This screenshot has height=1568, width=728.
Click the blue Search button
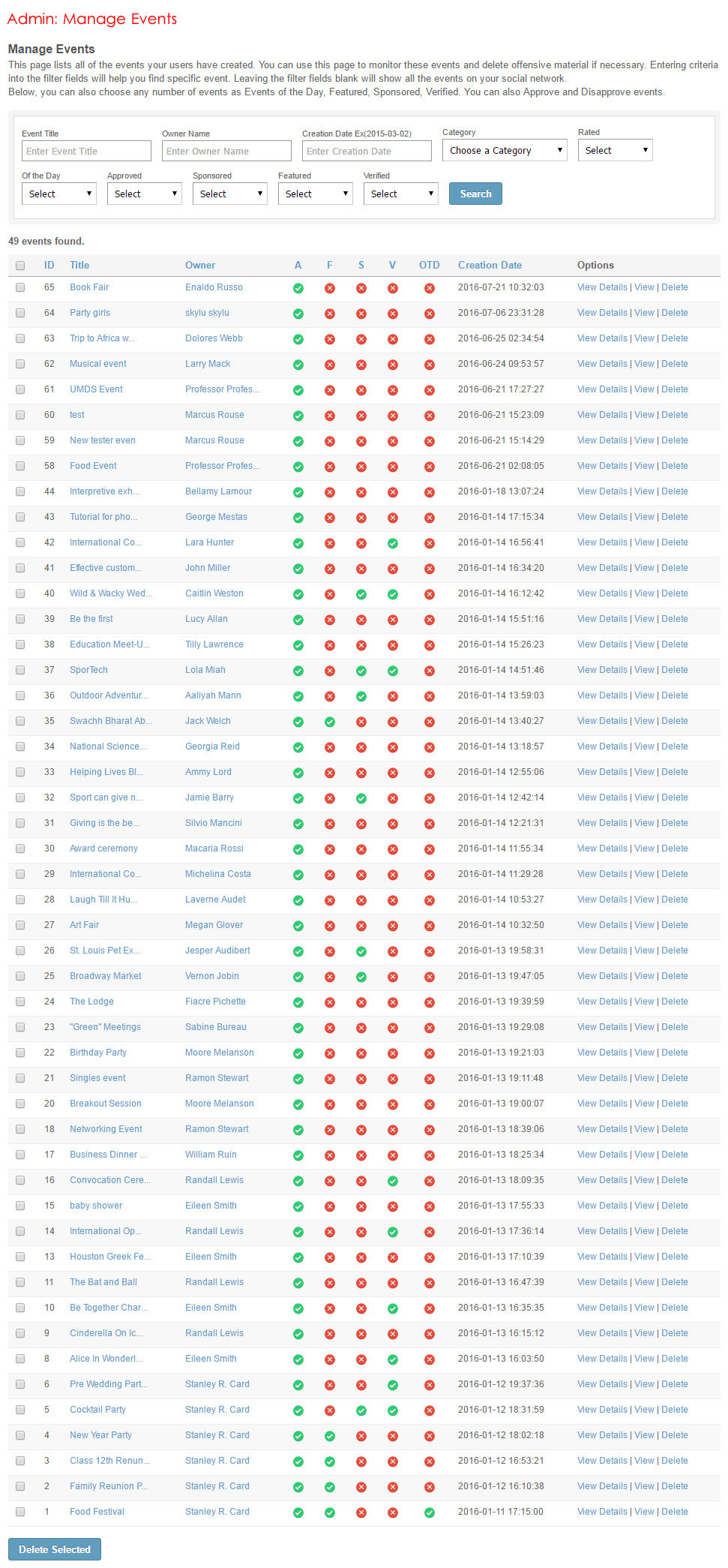pos(475,194)
